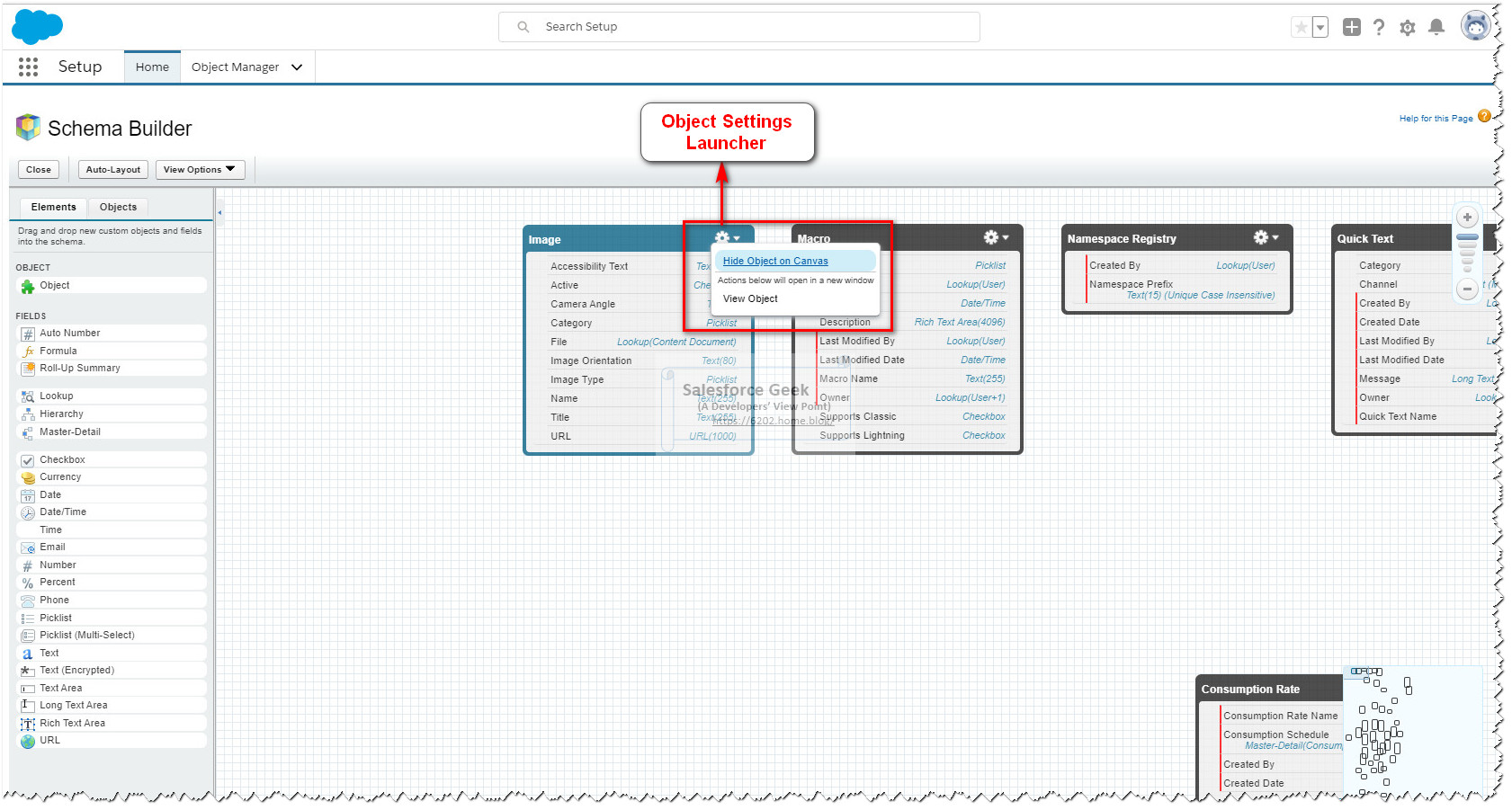The height and width of the screenshot is (810, 1512).
Task: Switch to the Objects tab
Action: pos(118,207)
